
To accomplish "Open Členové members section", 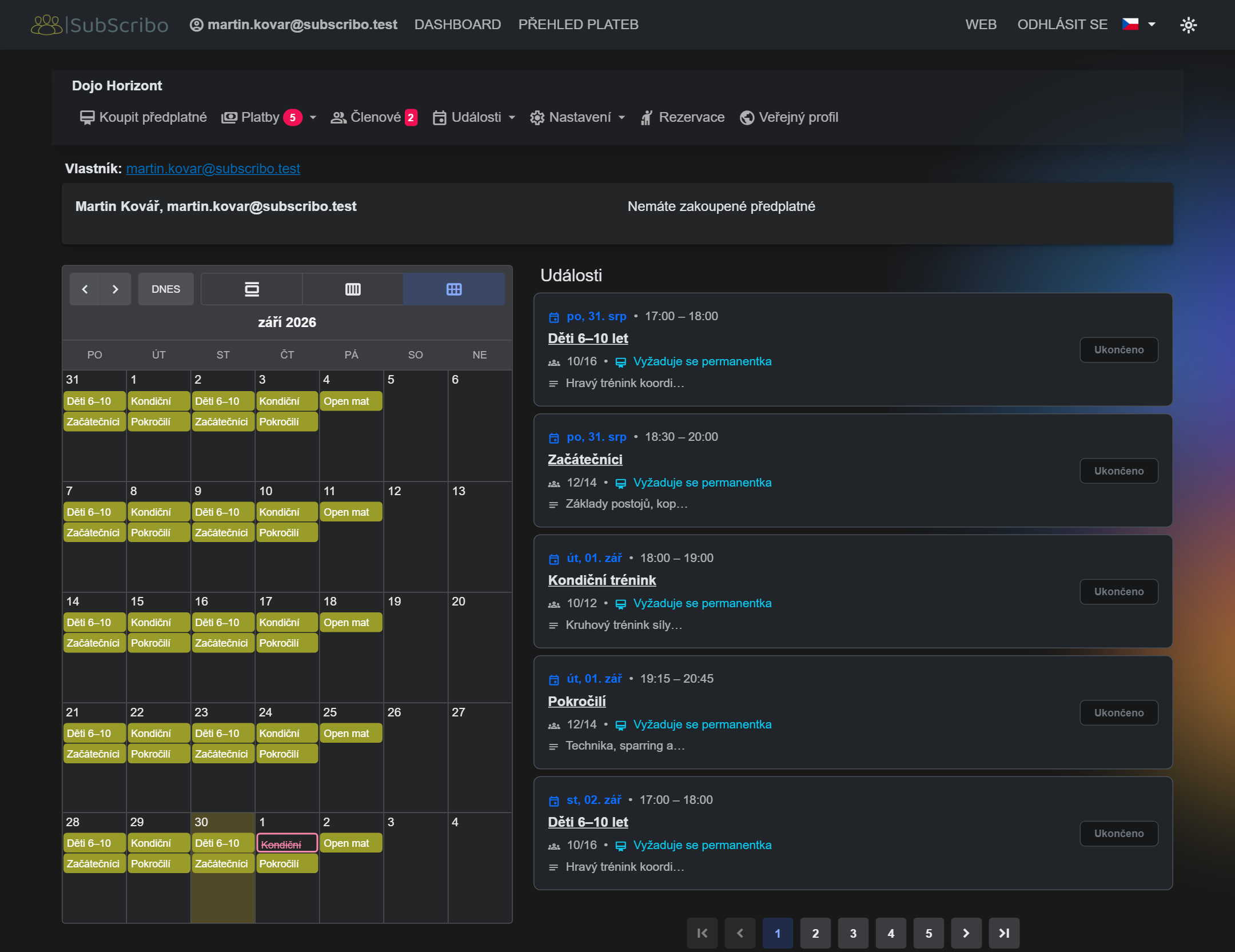I will [374, 117].
